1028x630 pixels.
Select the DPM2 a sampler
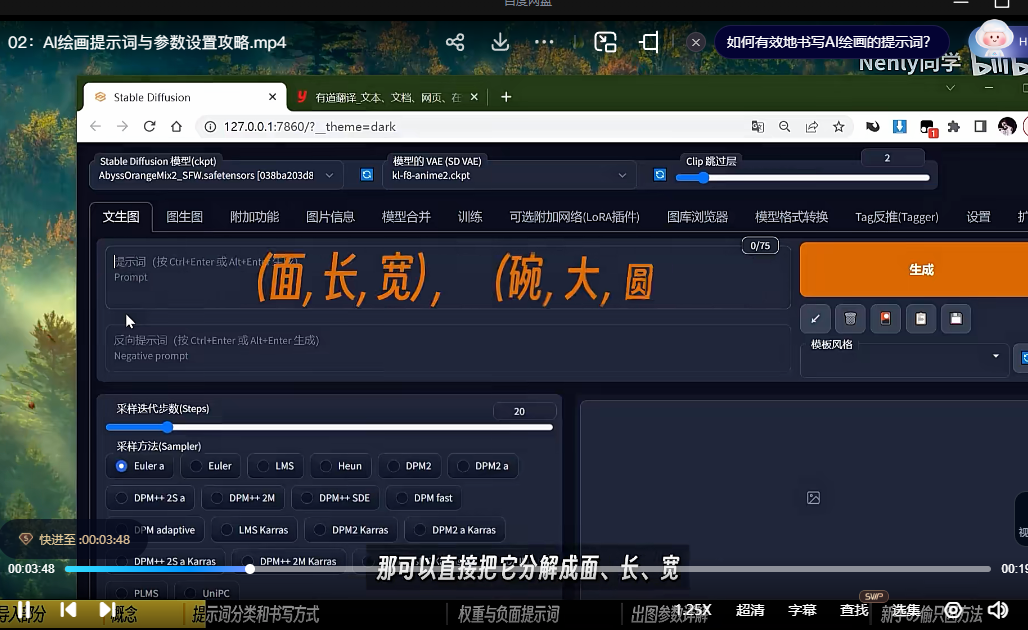(483, 466)
